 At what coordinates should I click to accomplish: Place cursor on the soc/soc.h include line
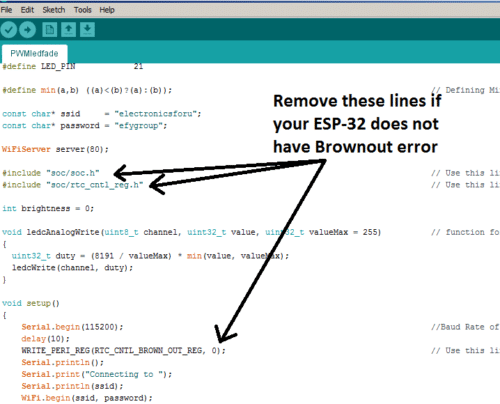(x=51, y=173)
